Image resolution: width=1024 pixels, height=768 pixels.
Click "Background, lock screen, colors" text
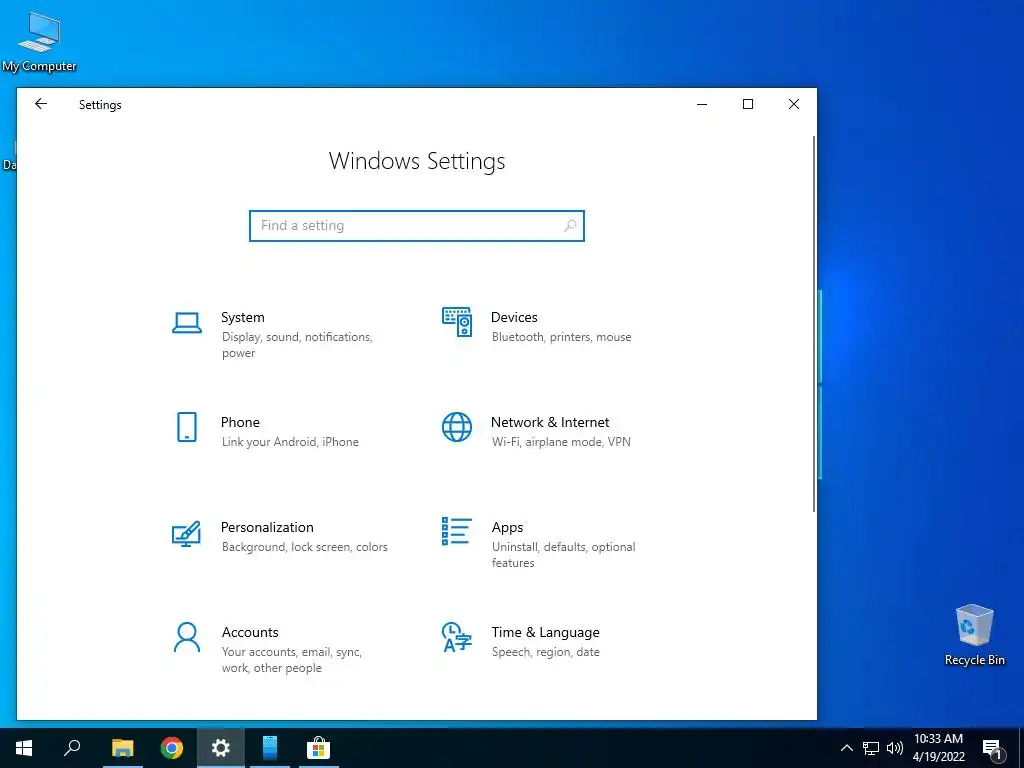pos(304,547)
